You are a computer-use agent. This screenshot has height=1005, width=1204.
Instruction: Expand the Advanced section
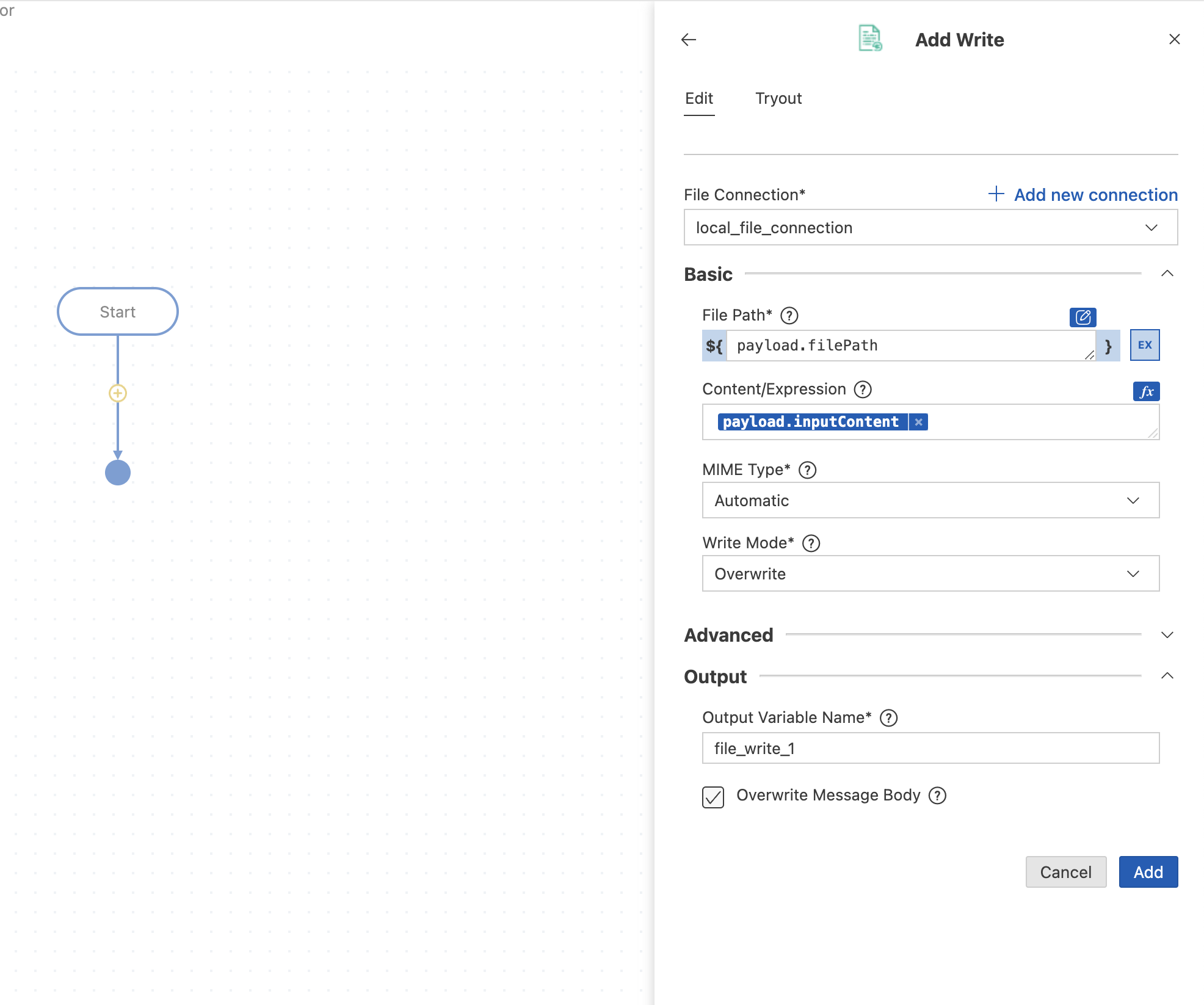point(1167,635)
